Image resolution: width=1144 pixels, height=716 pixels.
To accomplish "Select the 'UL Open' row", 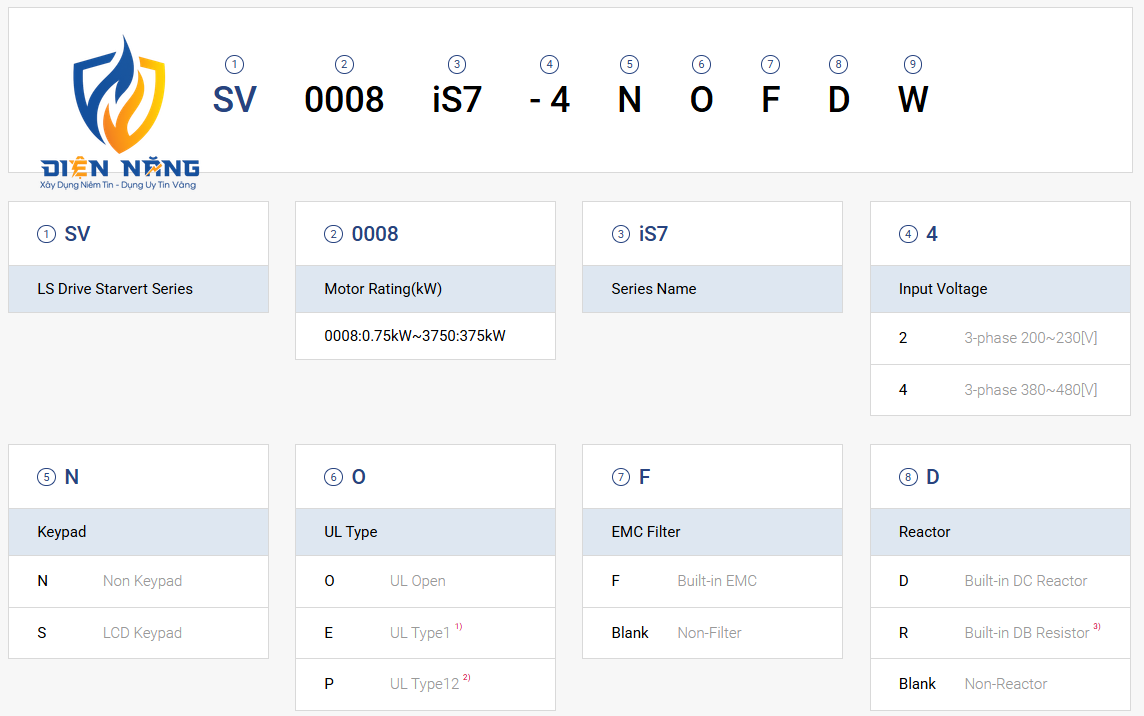I will click(425, 582).
